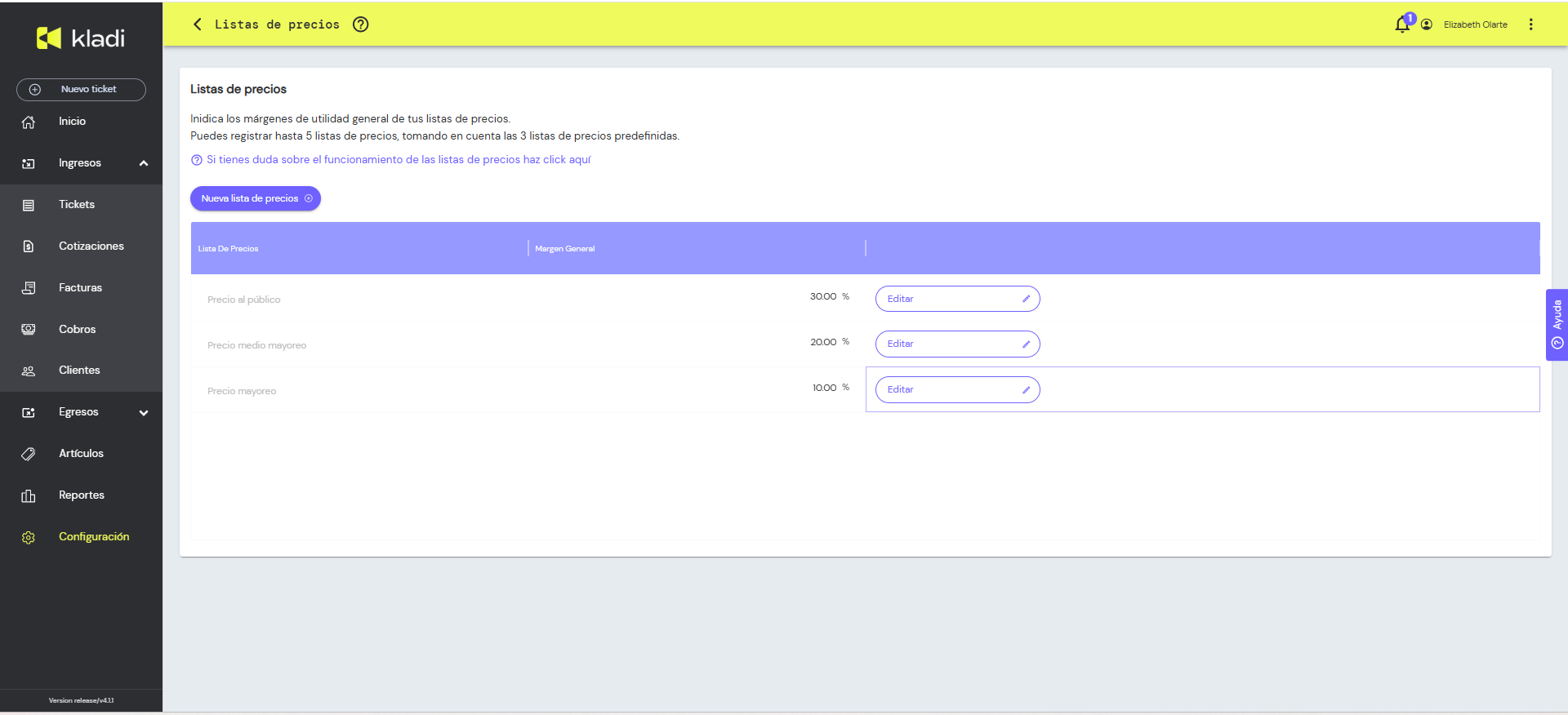Click the 30.00 % margin value
The width and height of the screenshot is (1568, 715).
pos(830,297)
